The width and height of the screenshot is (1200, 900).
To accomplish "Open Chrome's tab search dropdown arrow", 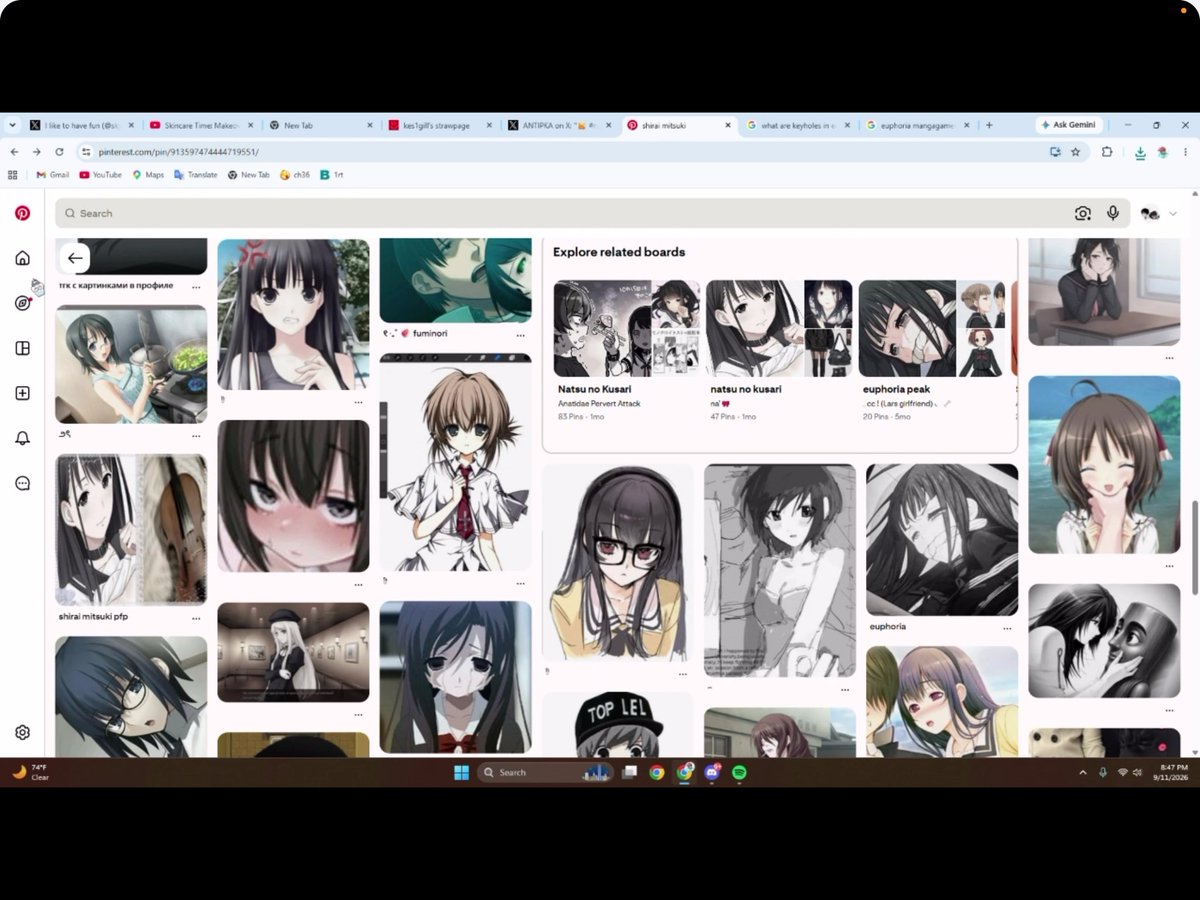I will 12,125.
